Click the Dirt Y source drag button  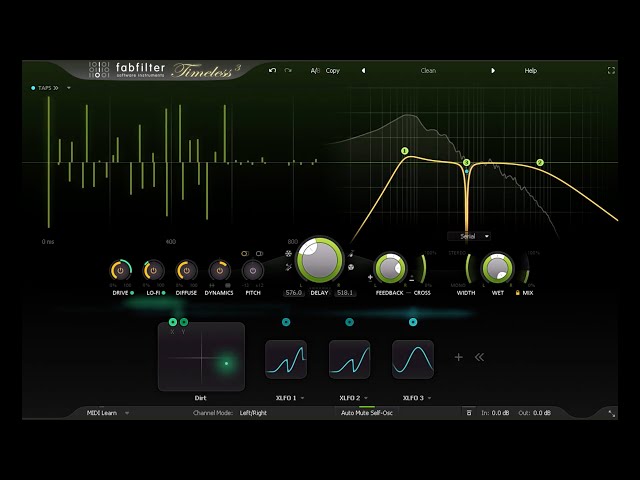(x=184, y=322)
